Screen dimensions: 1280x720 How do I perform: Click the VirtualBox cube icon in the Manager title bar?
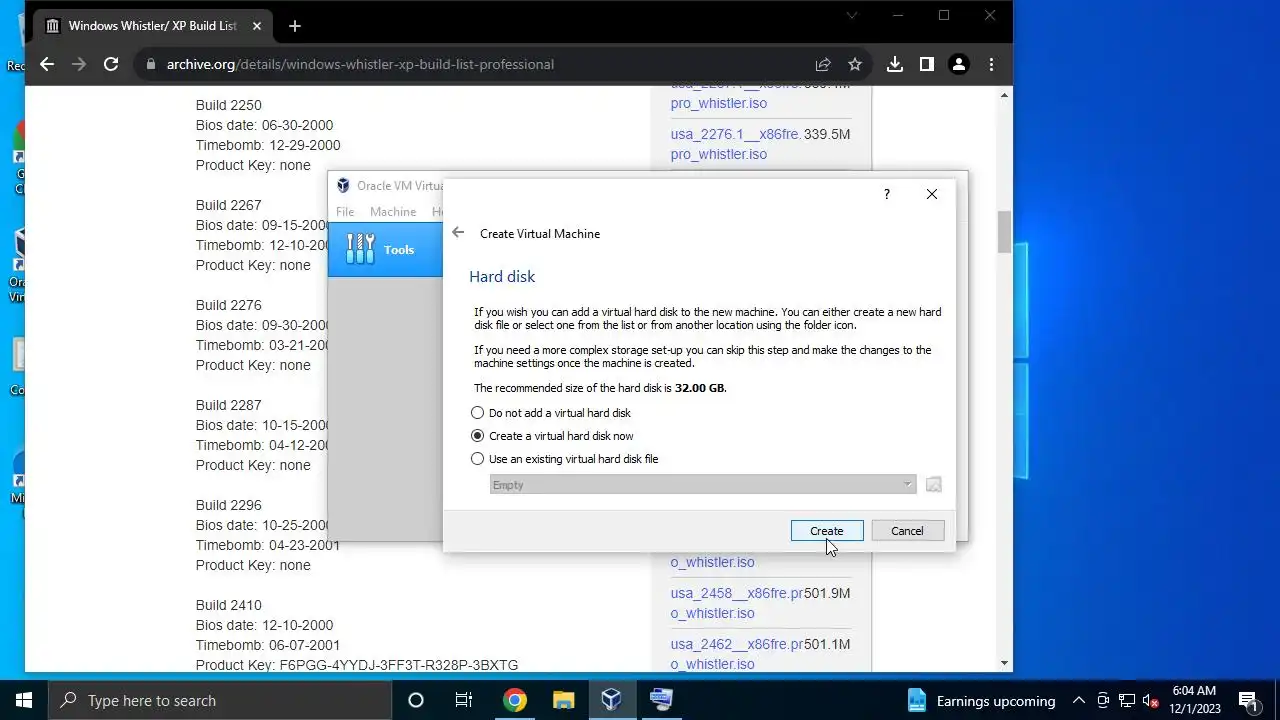tap(343, 186)
